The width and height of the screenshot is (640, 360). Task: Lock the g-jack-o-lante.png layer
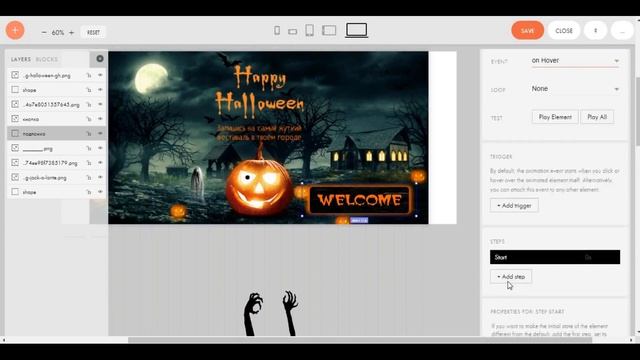click(x=89, y=178)
